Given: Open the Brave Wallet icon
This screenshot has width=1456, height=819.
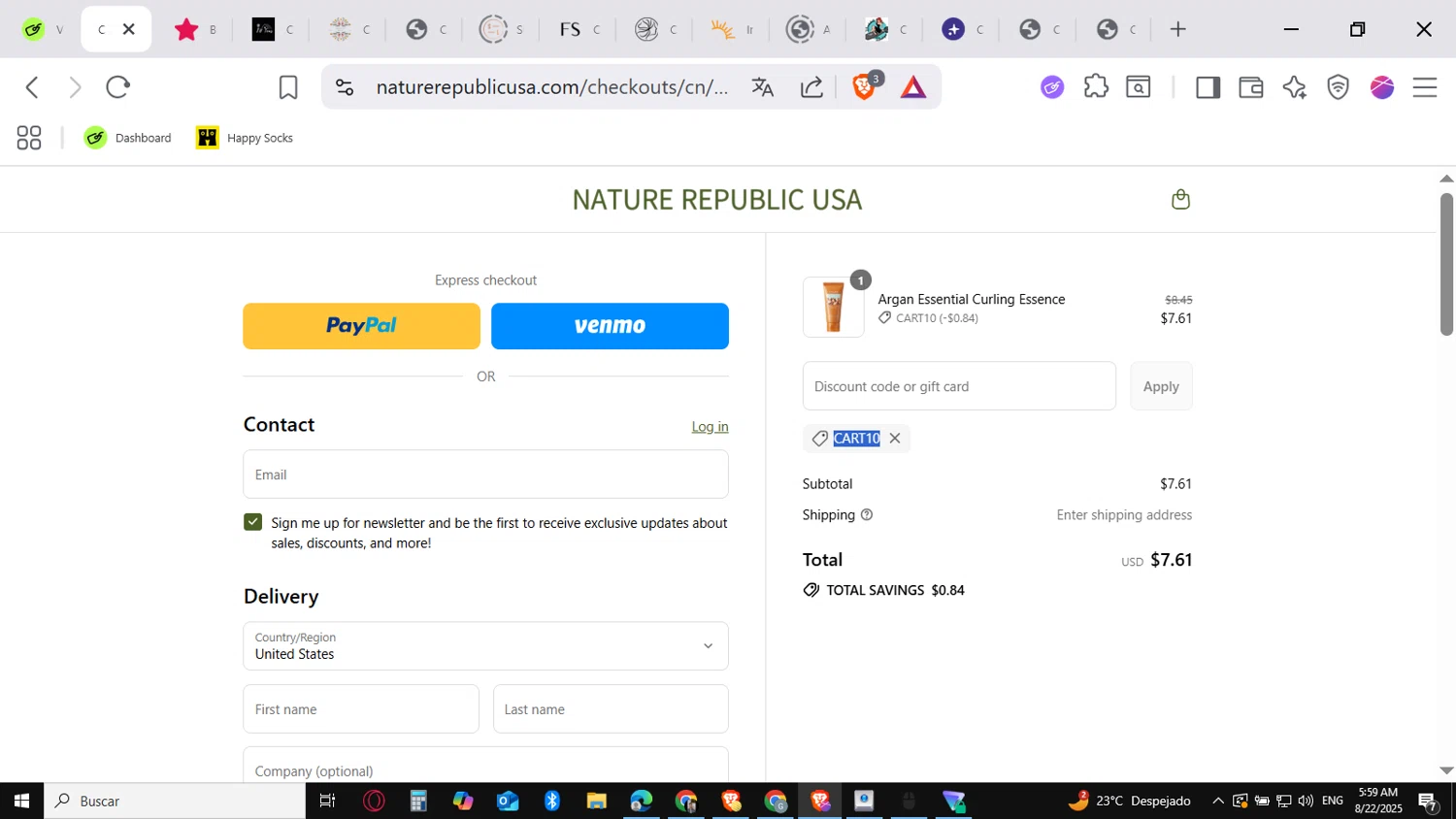Looking at the screenshot, I should tap(1251, 87).
